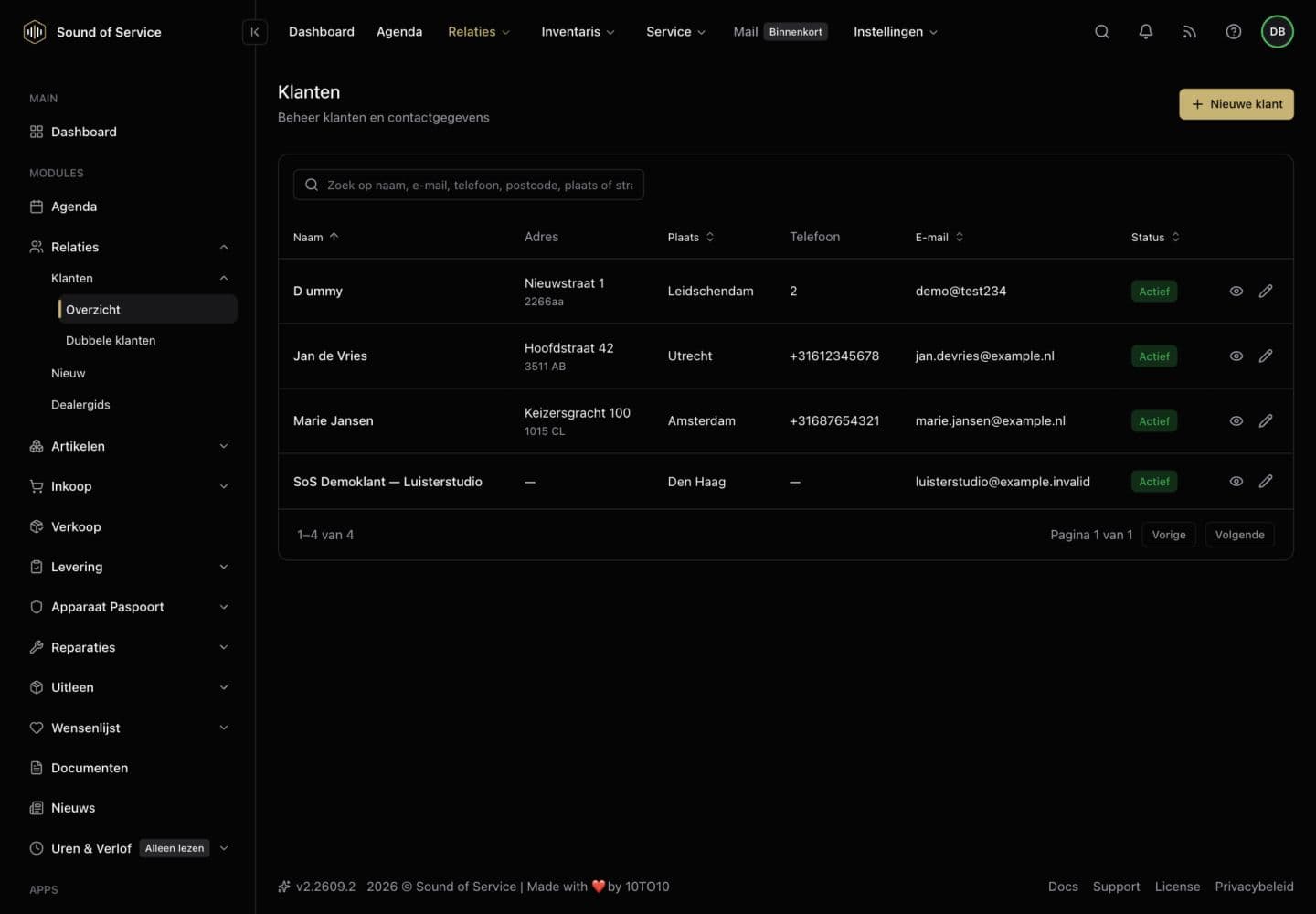Collapse sidebar with the arrow toggle button
Viewport: 1316px width, 914px height.
click(x=255, y=32)
